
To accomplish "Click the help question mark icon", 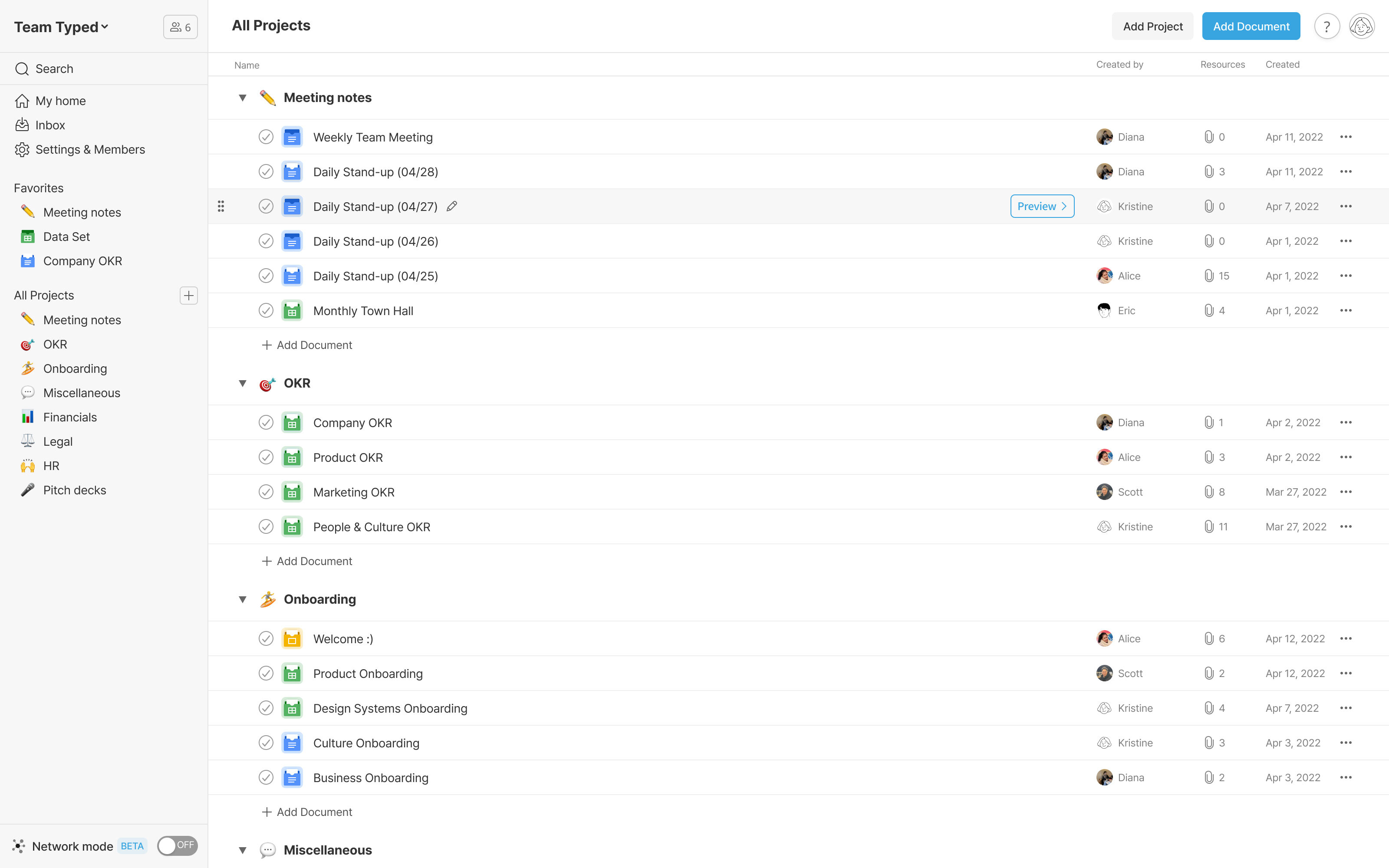I will coord(1327,26).
